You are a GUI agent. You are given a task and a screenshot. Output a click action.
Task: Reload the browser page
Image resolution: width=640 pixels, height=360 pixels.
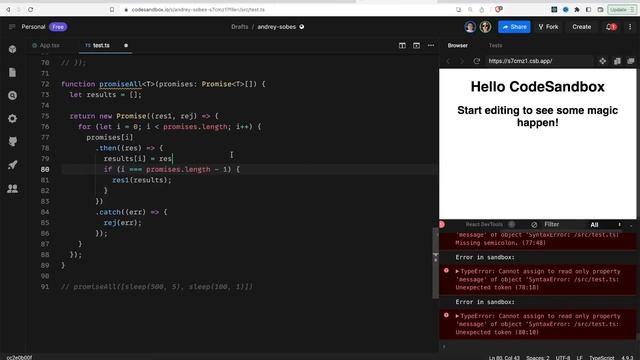point(31,9)
